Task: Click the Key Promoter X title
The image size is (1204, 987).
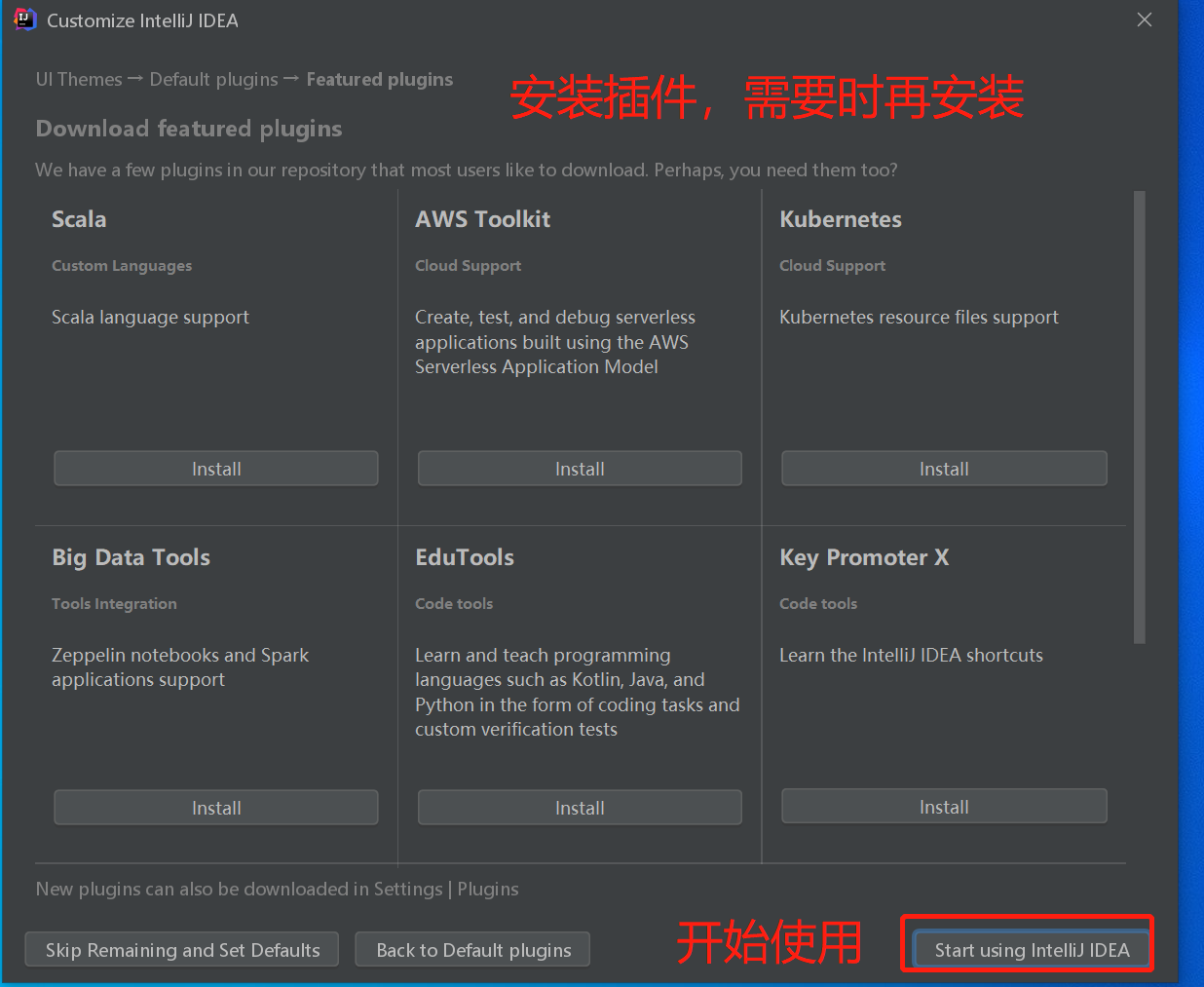Action: (x=864, y=557)
